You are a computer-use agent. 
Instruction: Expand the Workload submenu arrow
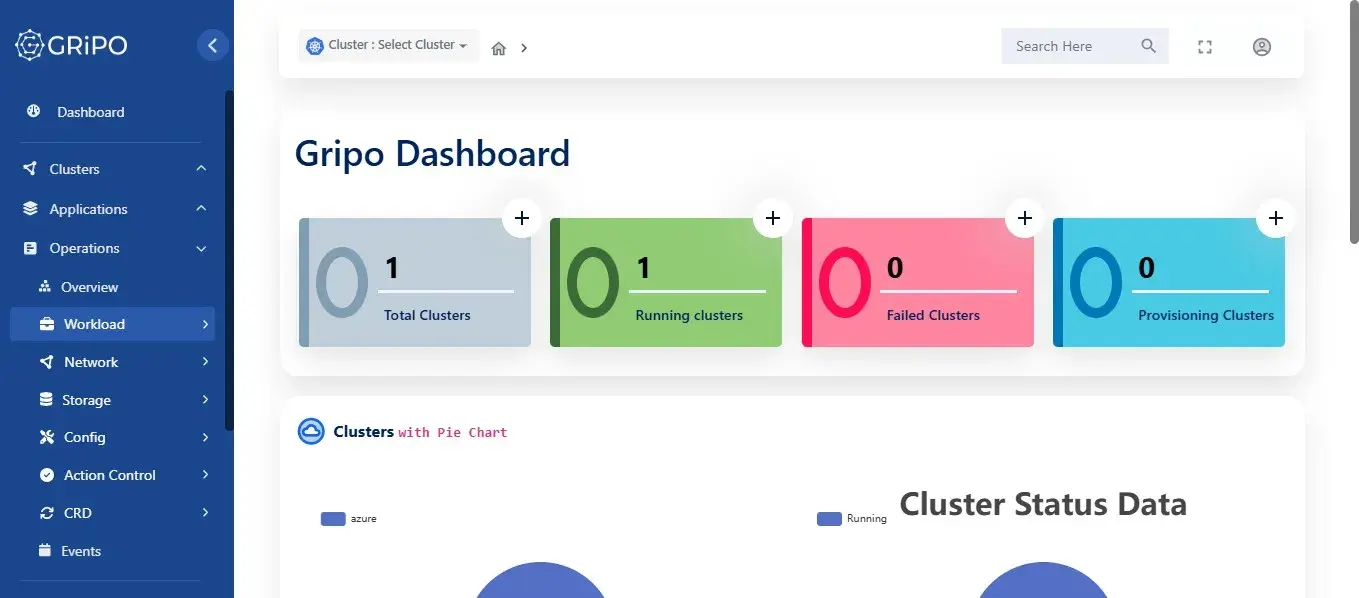coord(205,324)
